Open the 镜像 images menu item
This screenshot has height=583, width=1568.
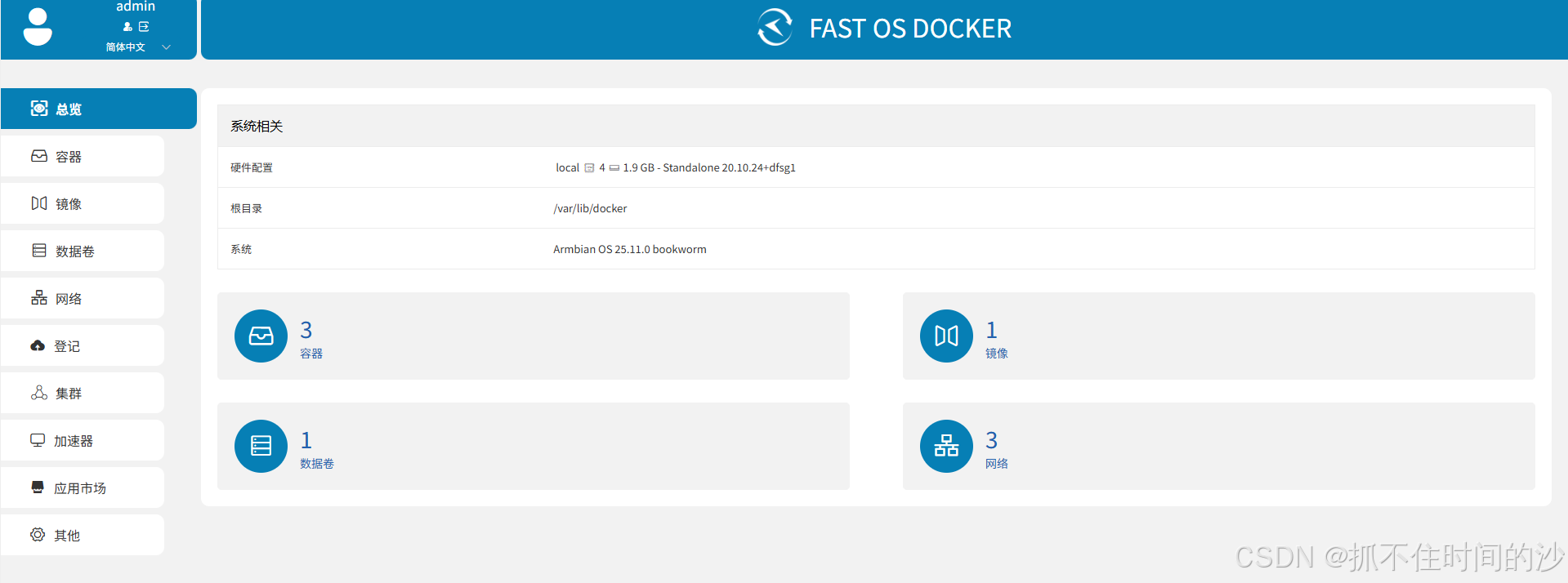[83, 203]
